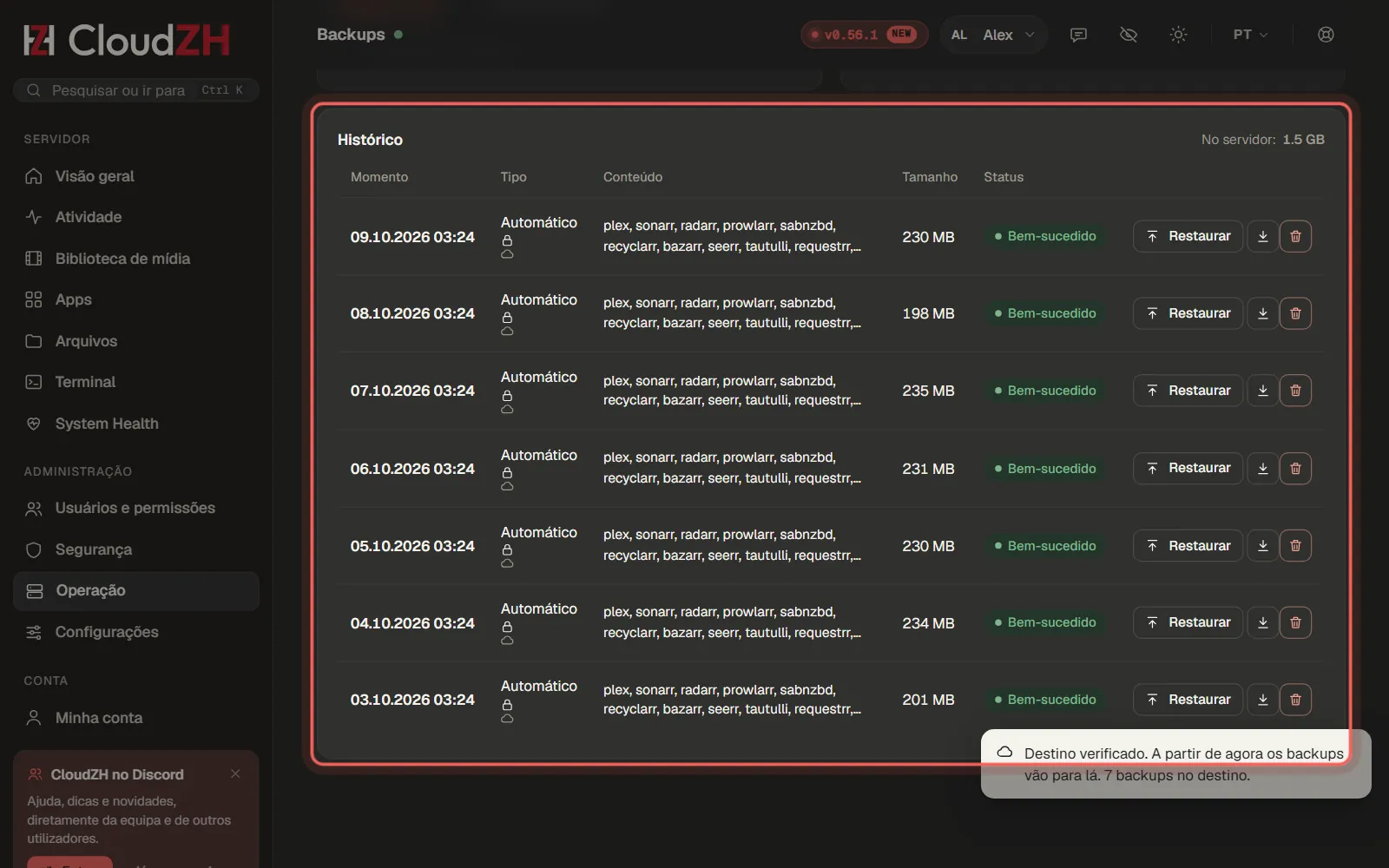Screen dimensions: 1389x868
Task: Select Usuários e permissões menu item
Action: [x=136, y=508]
